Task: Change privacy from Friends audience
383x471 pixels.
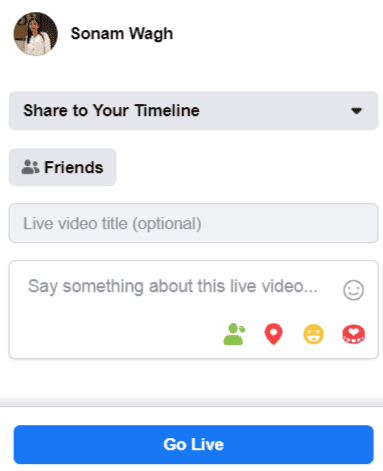Action: click(62, 167)
